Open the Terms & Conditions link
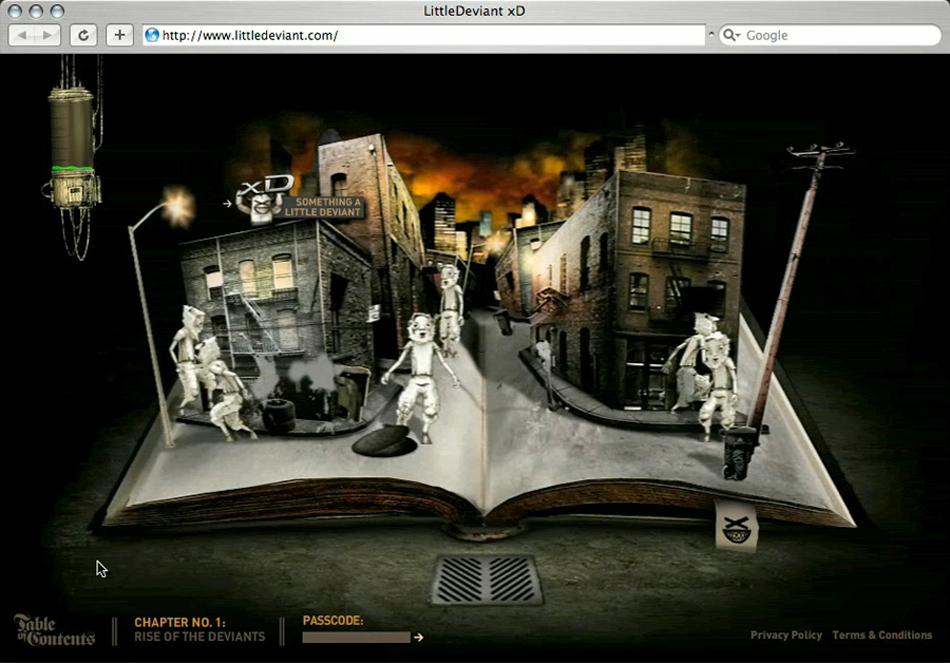Image resolution: width=950 pixels, height=663 pixels. coord(882,635)
